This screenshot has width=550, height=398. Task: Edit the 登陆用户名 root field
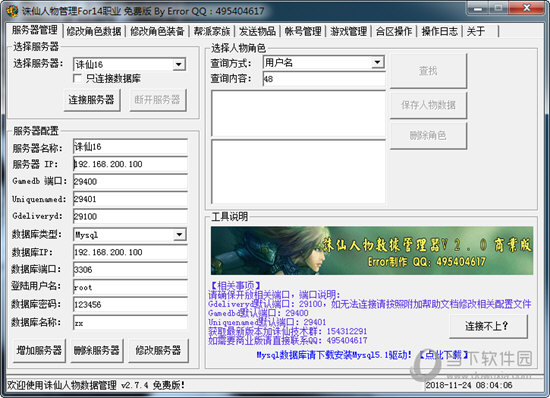[130, 287]
